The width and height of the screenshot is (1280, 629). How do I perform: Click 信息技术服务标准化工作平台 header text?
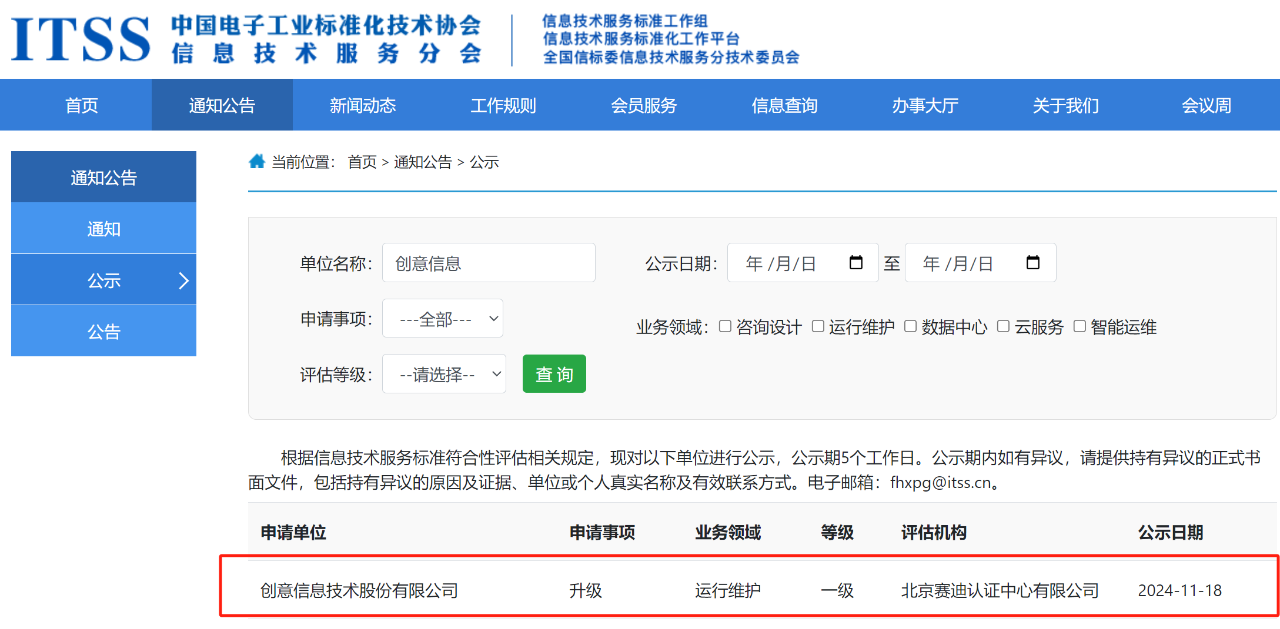coord(641,38)
